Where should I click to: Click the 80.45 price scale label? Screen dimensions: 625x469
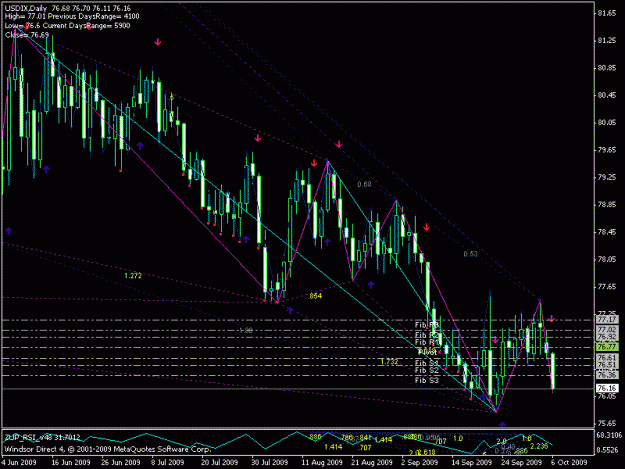[607, 95]
